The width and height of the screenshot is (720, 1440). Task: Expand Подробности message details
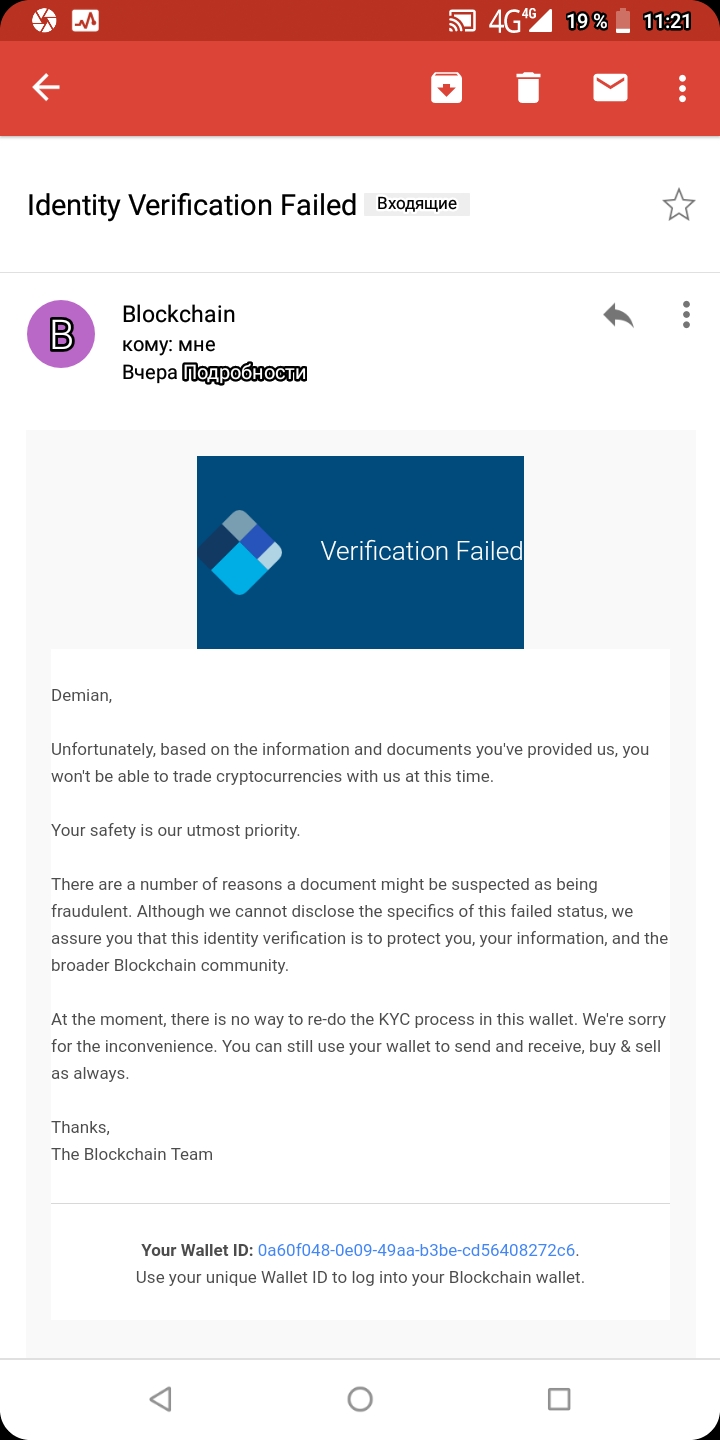click(244, 373)
